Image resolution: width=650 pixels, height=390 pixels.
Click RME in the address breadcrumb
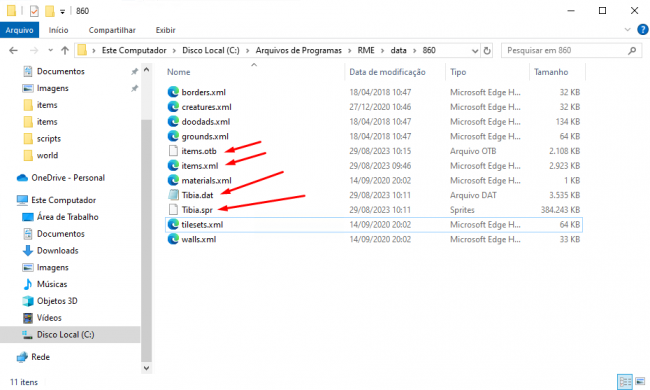[366, 51]
